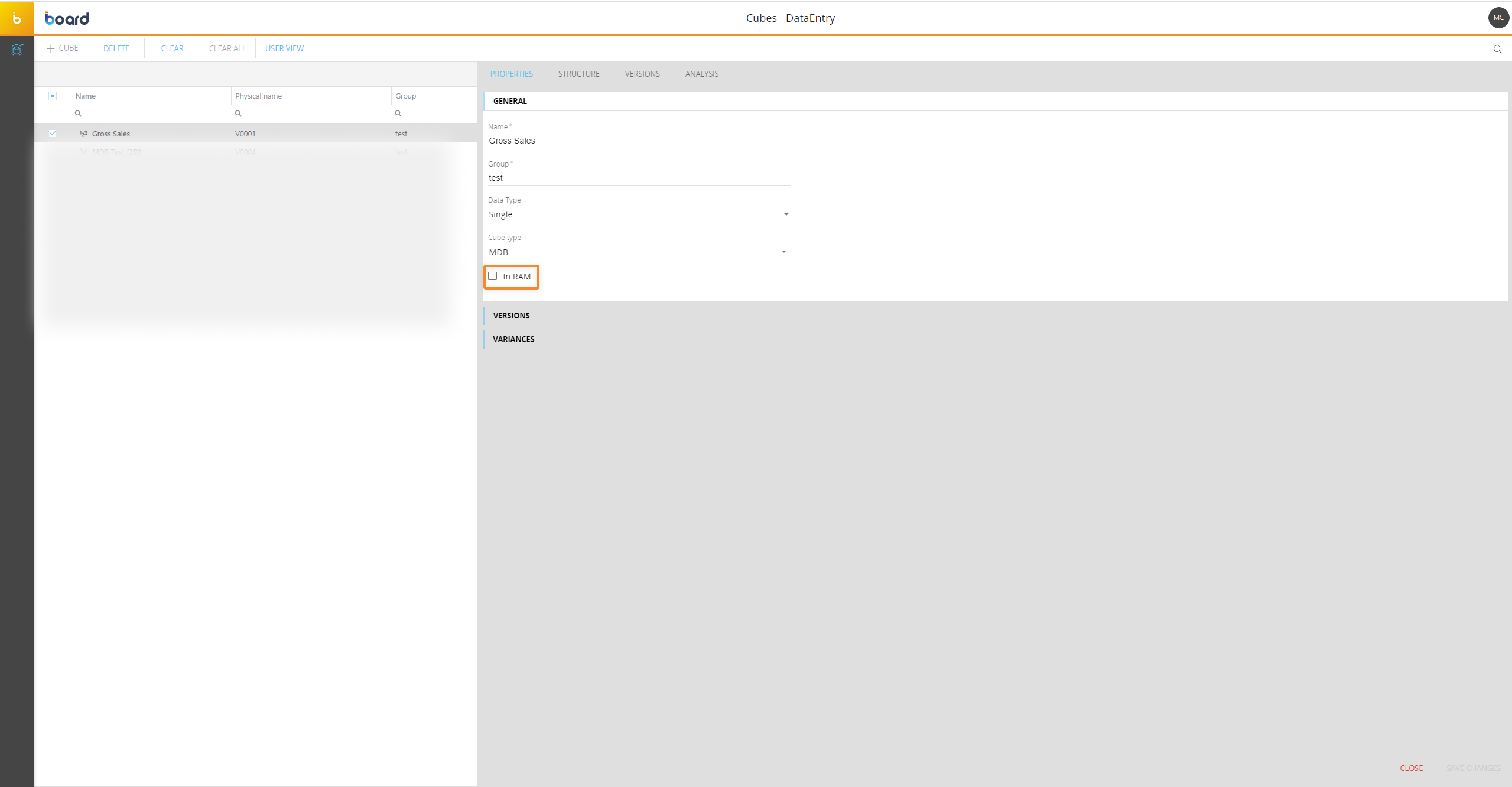Screen dimensions: 1512x787
Task: Select the Gross Sales cube name
Action: pyautogui.click(x=111, y=134)
